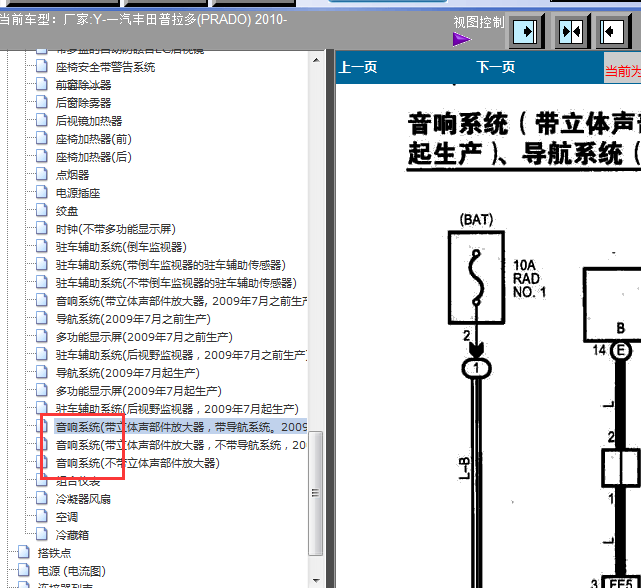Select 驻车辅助系统(倒车监视器)
Image resolution: width=641 pixels, height=588 pixels.
(121, 247)
